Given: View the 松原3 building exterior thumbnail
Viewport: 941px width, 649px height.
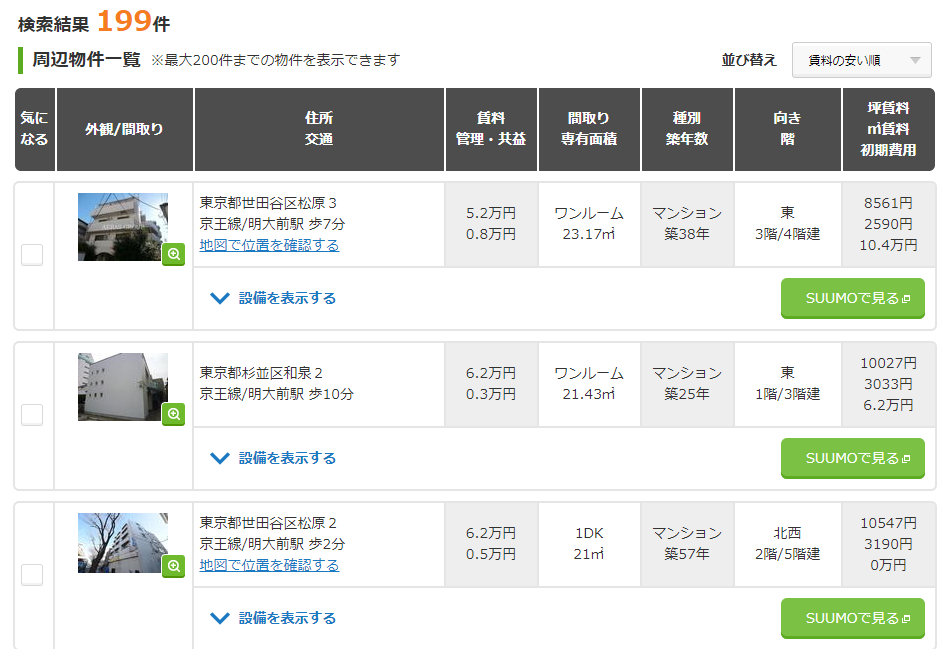Looking at the screenshot, I should (x=123, y=227).
